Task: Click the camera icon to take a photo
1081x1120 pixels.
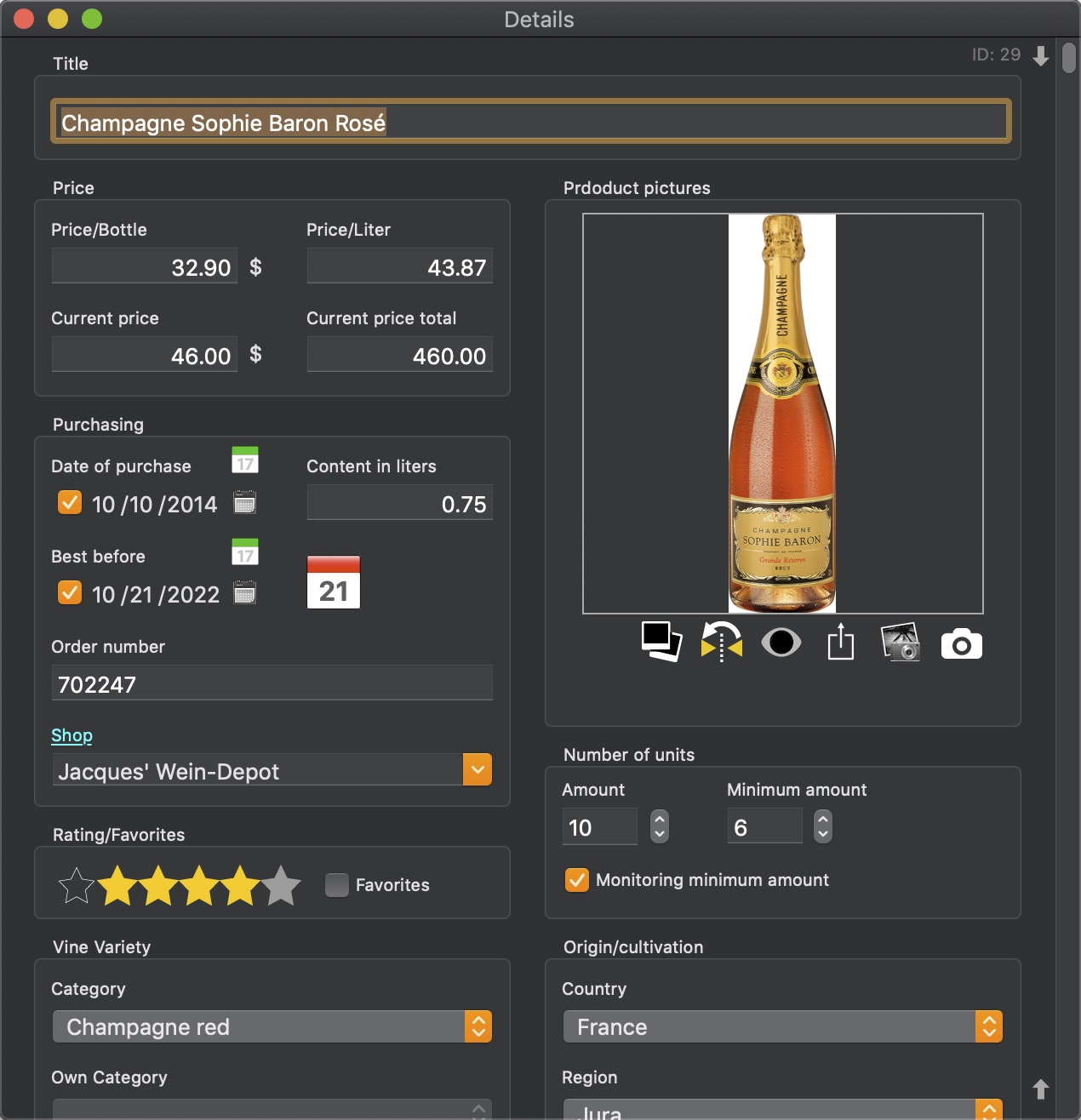Action: [x=961, y=644]
